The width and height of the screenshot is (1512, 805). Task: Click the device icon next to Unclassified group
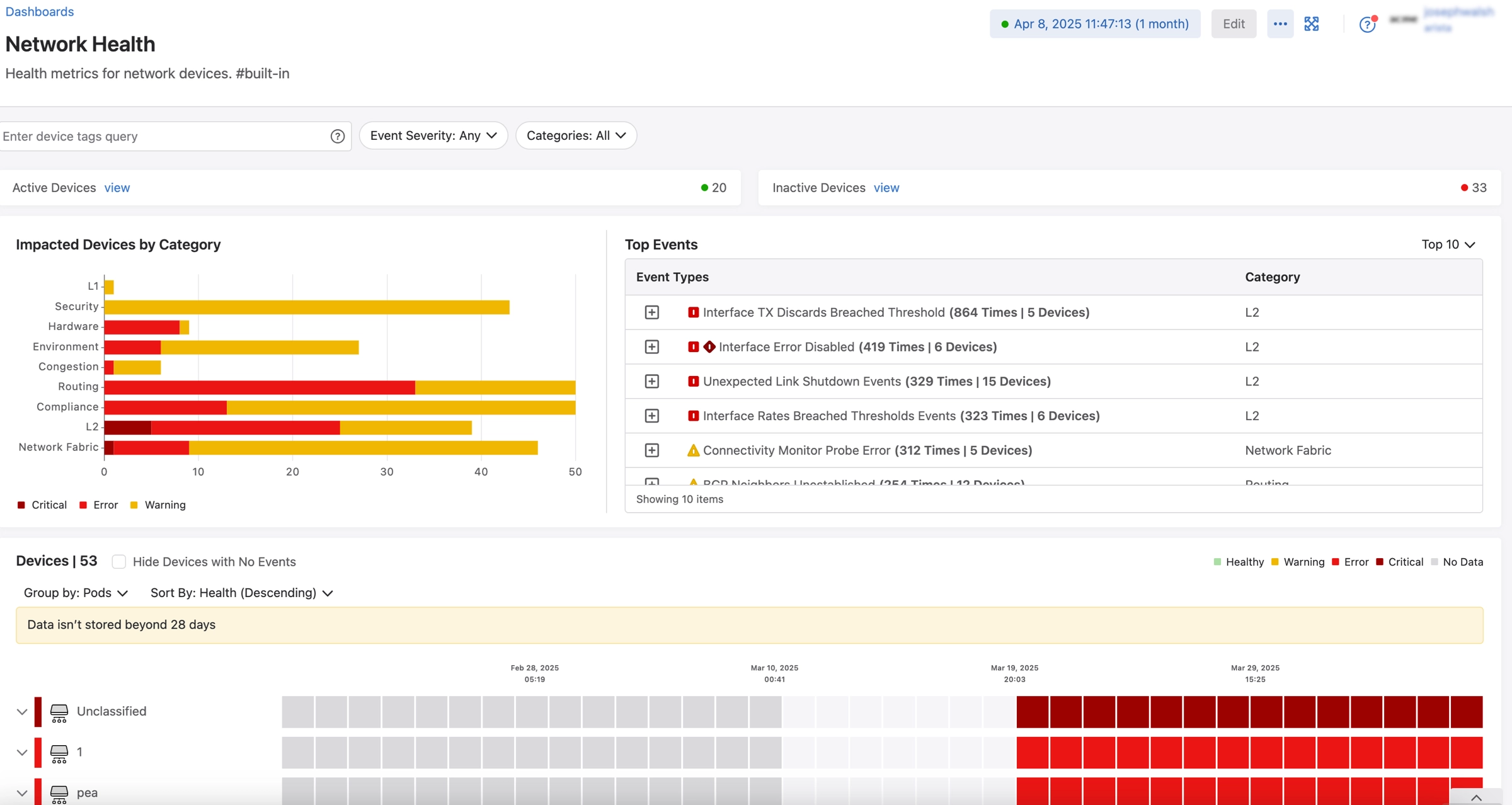(x=59, y=711)
